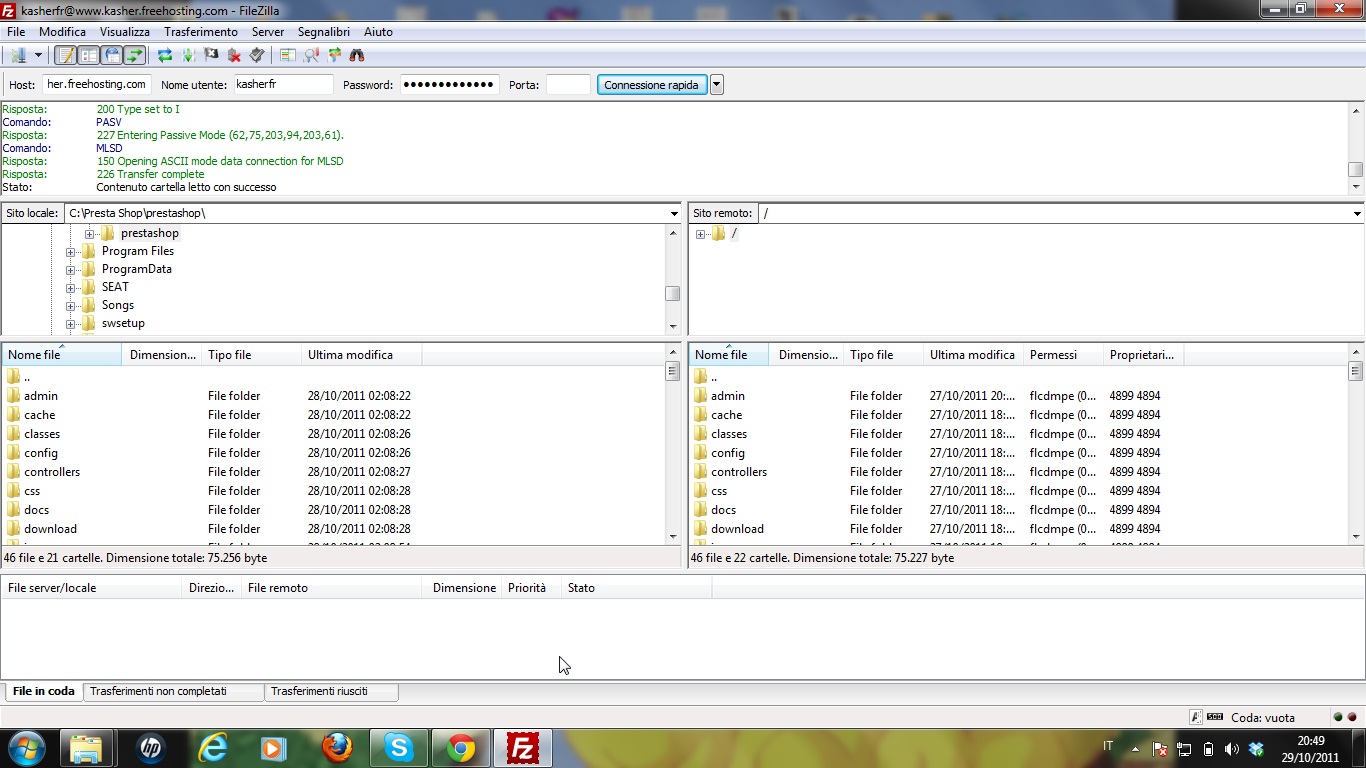The width and height of the screenshot is (1366, 768).
Task: Open the Sito remoto path dropdown
Action: click(1357, 213)
